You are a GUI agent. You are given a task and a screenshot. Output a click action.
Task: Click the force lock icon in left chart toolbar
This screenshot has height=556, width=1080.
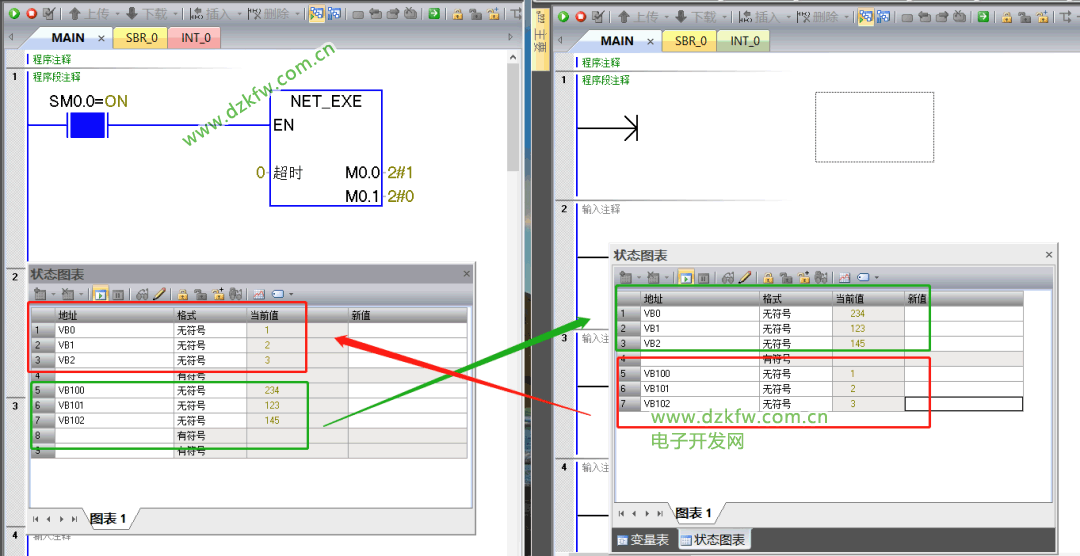pos(183,294)
